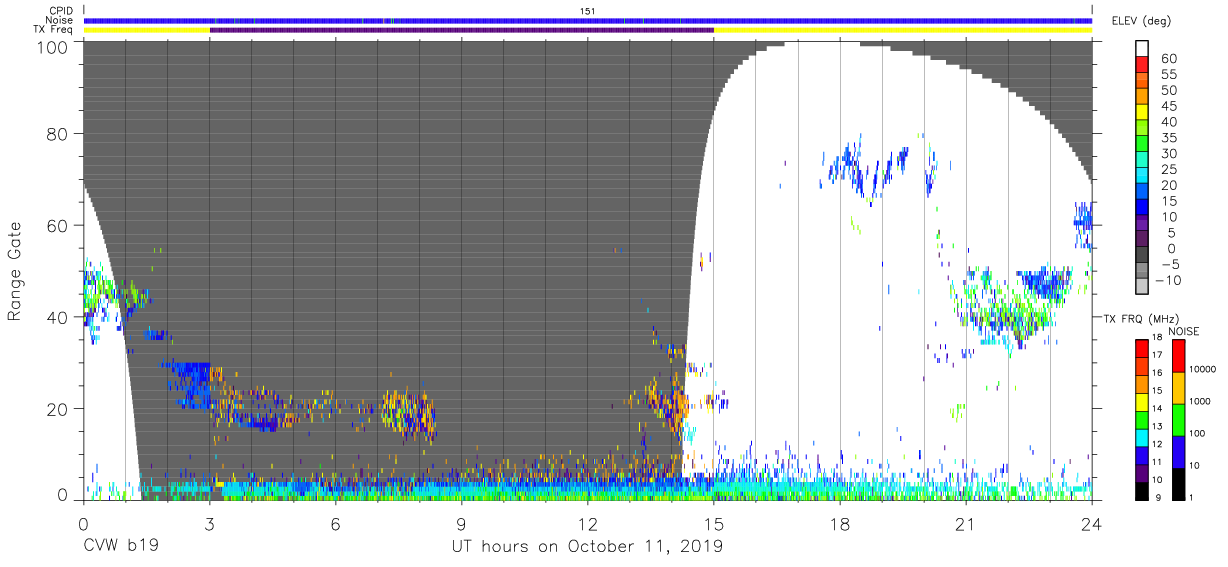The width and height of the screenshot is (1228, 567).
Task: Click the '100' tick on the Range Gate axis
Action: [52, 46]
